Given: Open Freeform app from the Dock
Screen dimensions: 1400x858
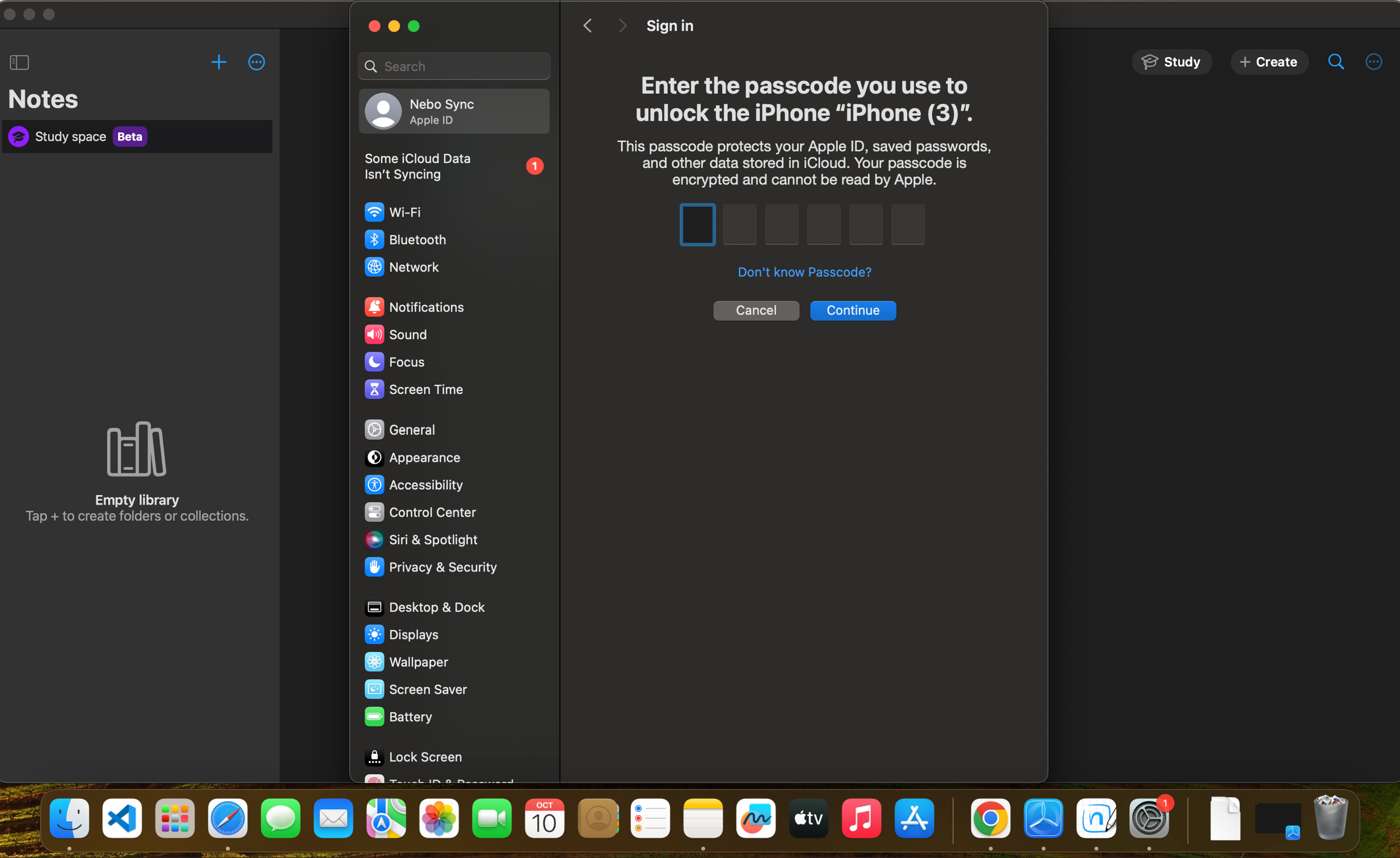Looking at the screenshot, I should pos(756,818).
